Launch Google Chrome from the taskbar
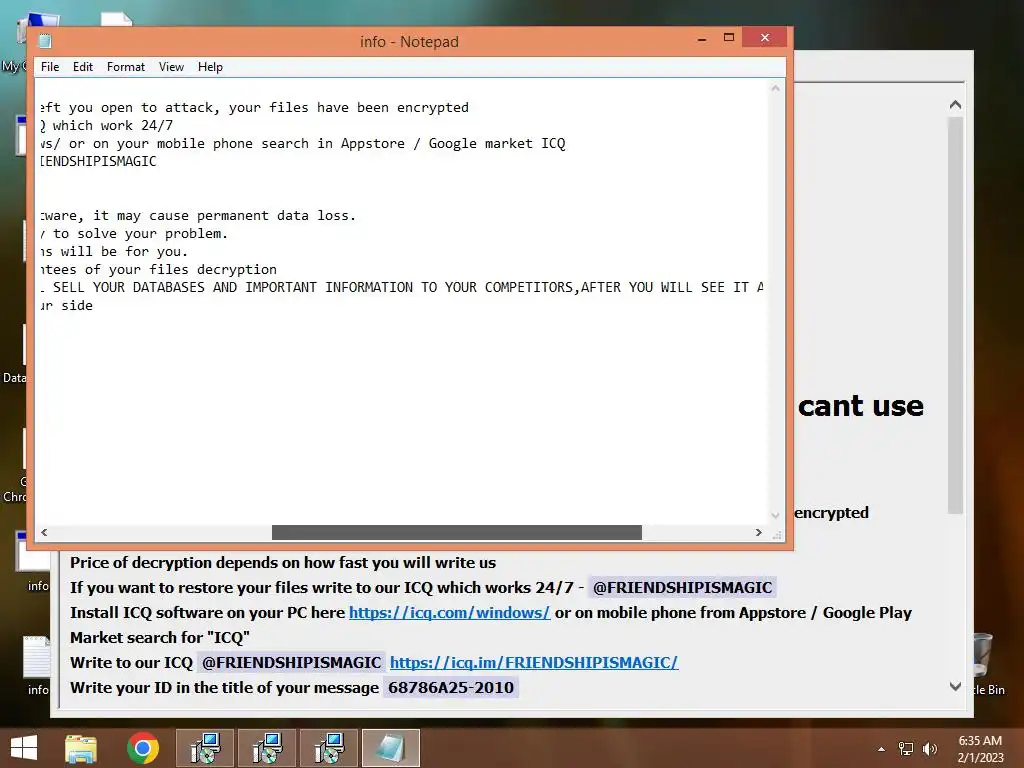Viewport: 1024px width, 768px height. click(x=143, y=748)
